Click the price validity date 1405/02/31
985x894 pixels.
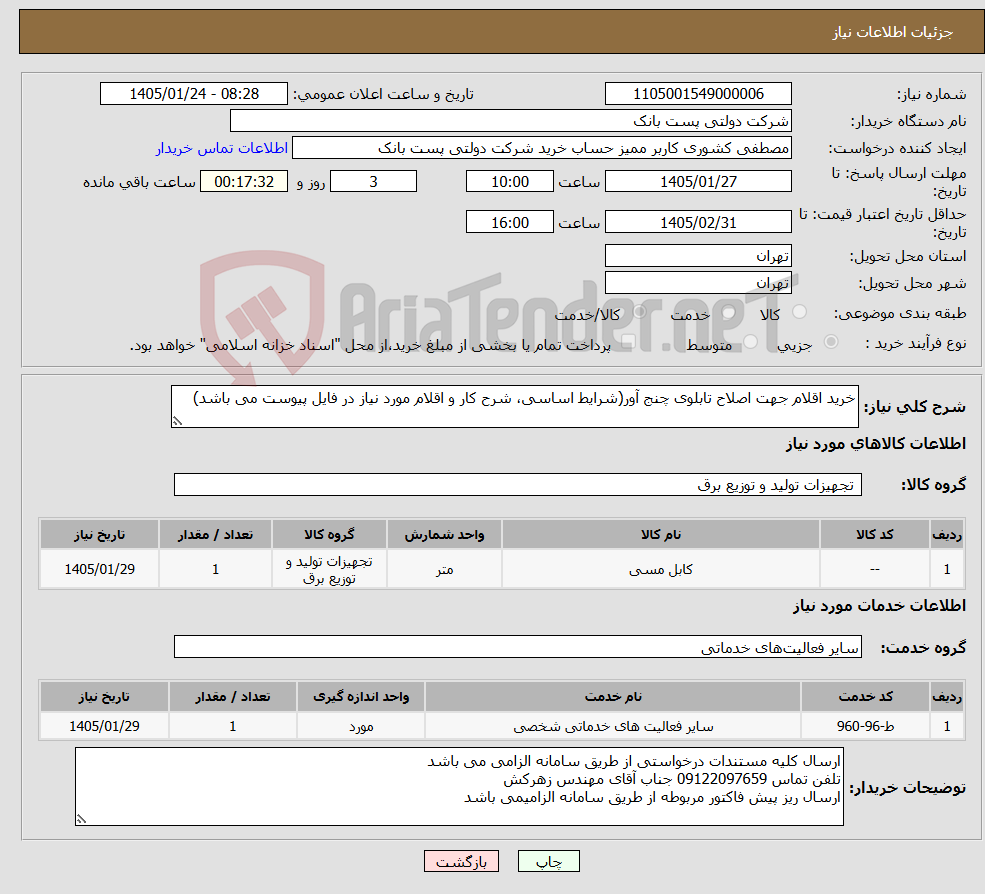698,222
